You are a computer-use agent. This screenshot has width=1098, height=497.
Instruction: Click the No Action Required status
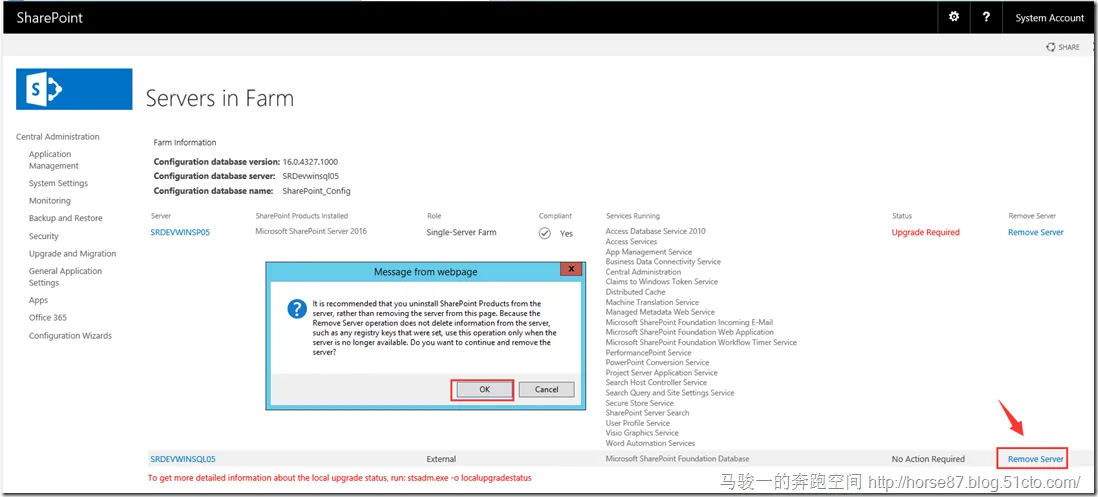(928, 459)
